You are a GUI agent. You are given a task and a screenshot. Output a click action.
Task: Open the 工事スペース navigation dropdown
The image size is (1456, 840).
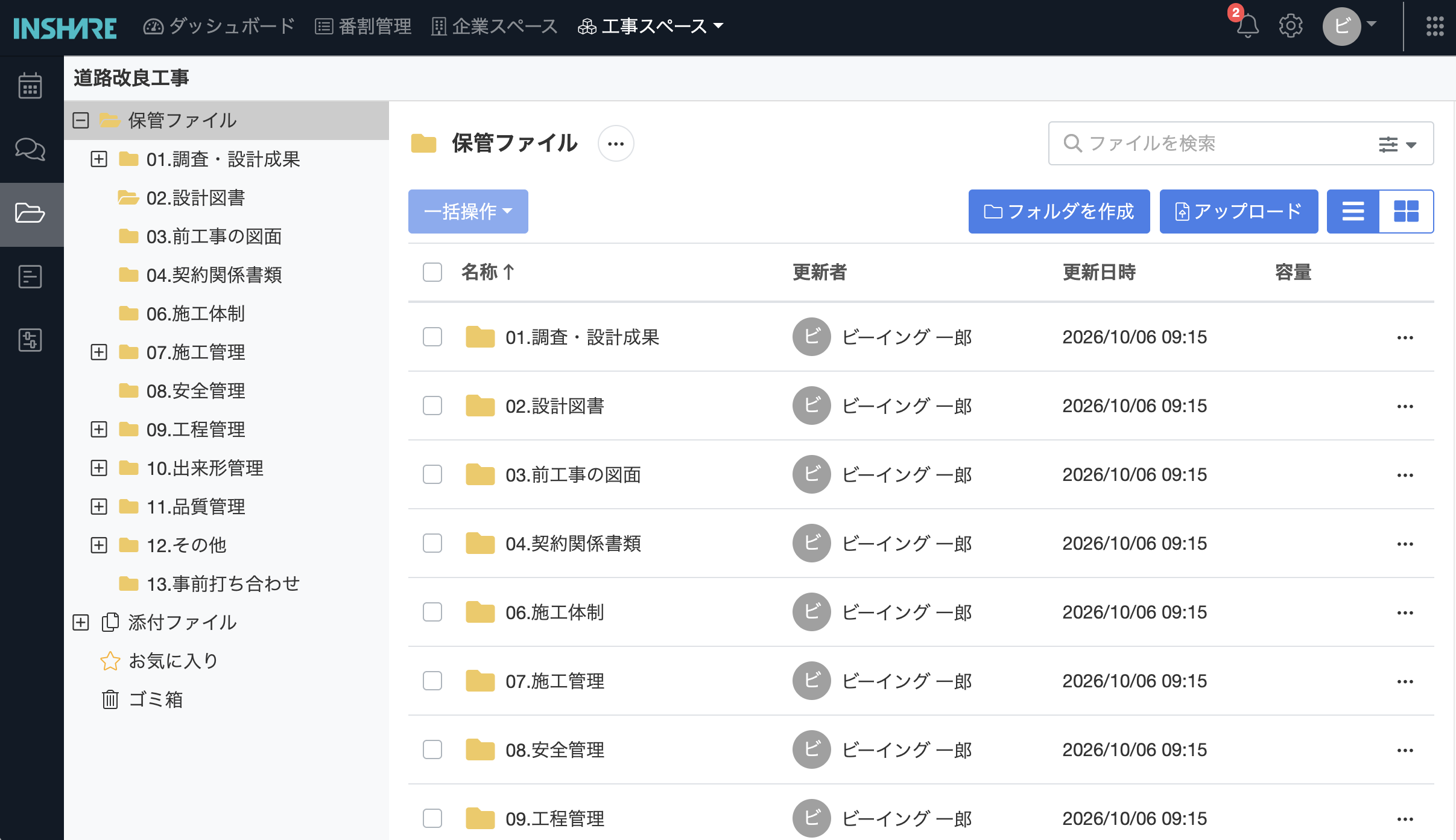coord(650,27)
